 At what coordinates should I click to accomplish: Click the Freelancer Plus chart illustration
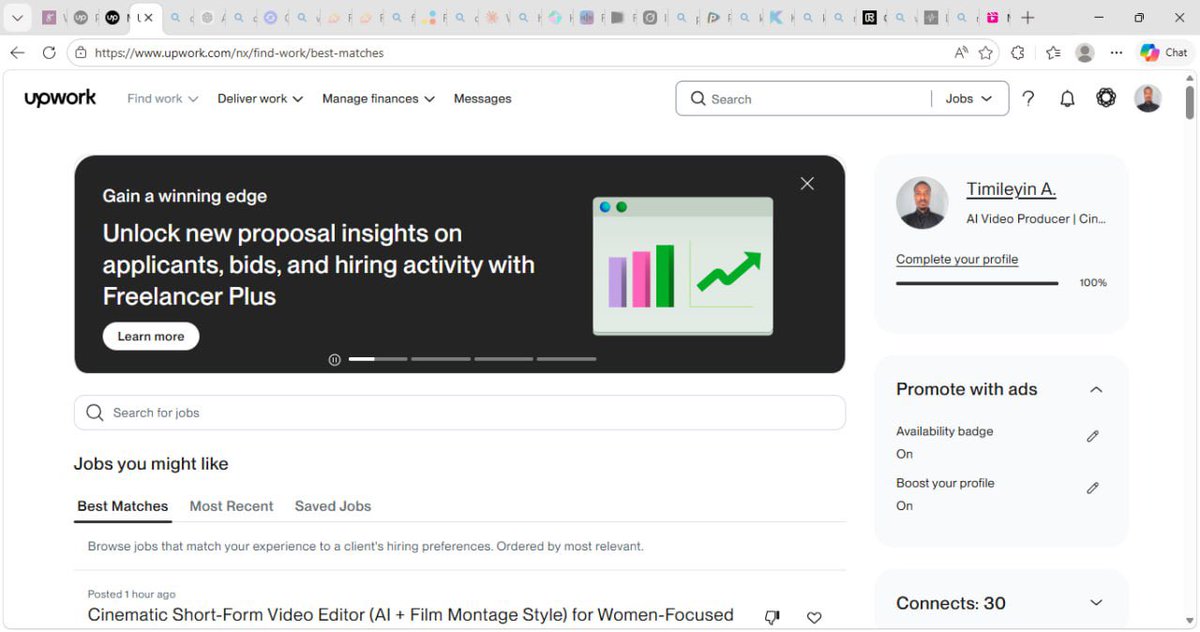click(683, 266)
